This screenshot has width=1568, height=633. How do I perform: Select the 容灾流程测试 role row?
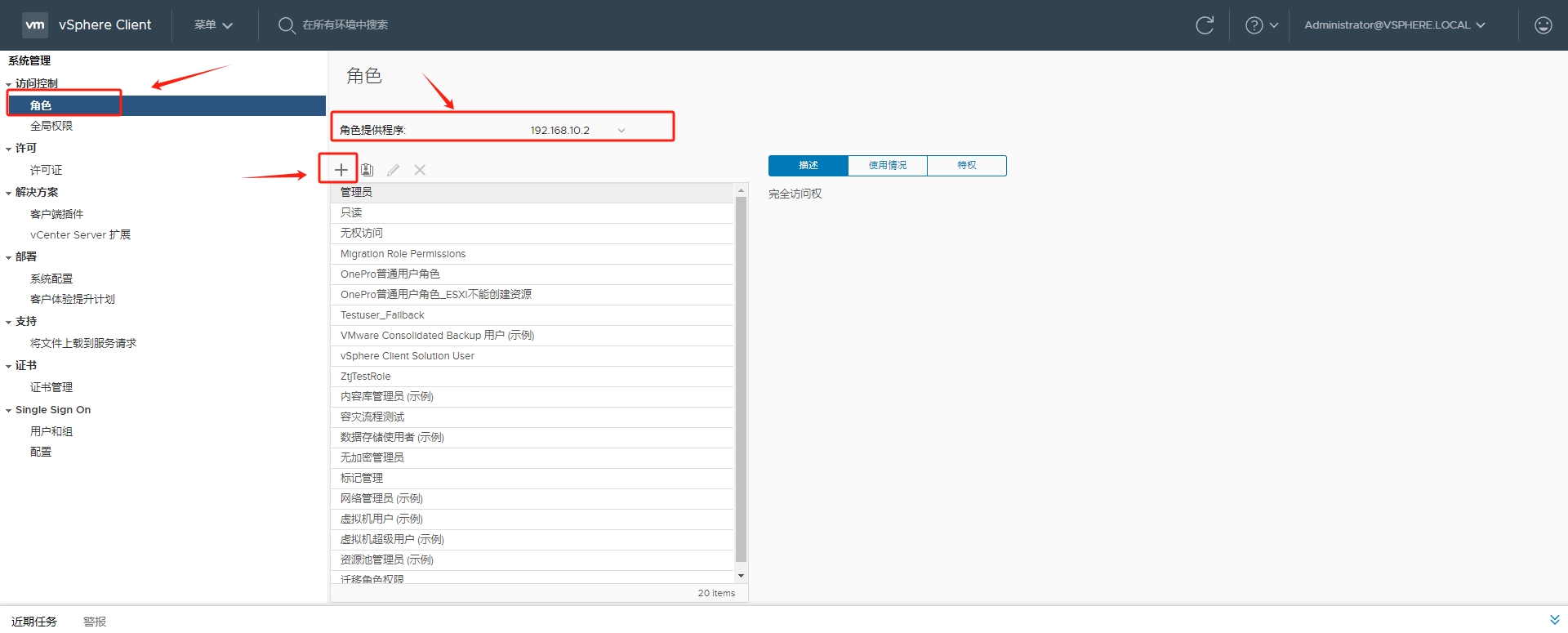pyautogui.click(x=532, y=417)
